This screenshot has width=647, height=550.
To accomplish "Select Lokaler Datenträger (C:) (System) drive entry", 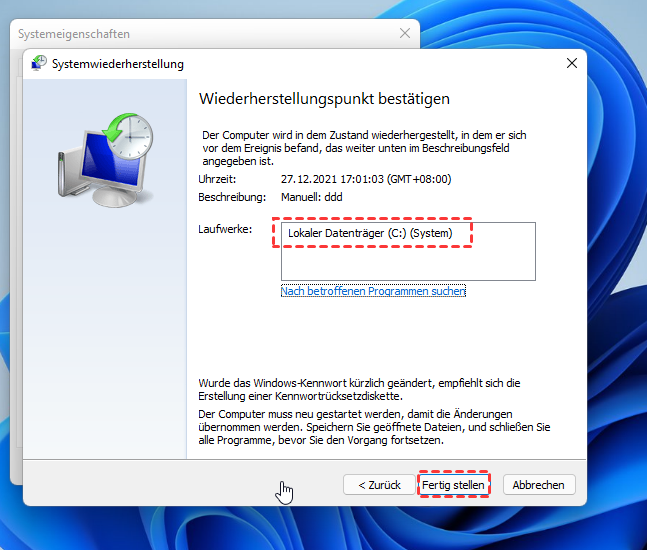I will 370,233.
